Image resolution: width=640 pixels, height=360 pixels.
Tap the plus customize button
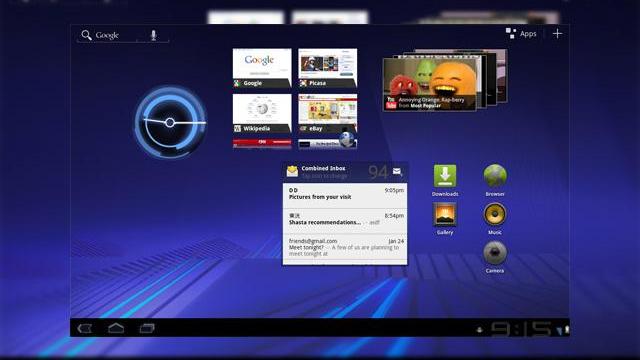557,34
